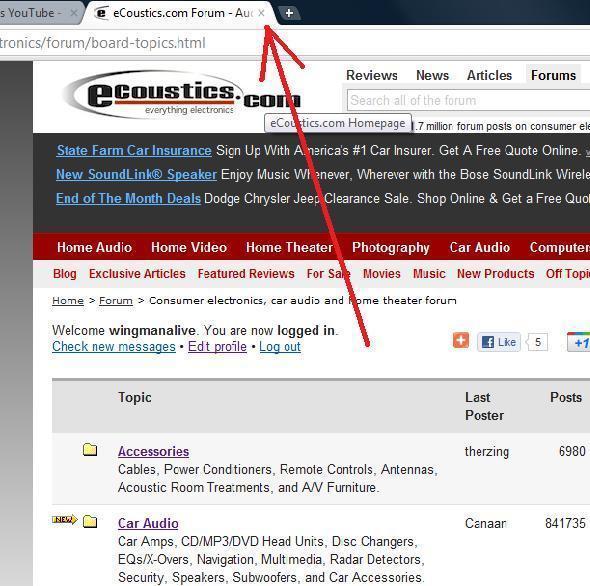The image size is (590, 586).
Task: Open the Off Topic section
Action: (x=568, y=274)
